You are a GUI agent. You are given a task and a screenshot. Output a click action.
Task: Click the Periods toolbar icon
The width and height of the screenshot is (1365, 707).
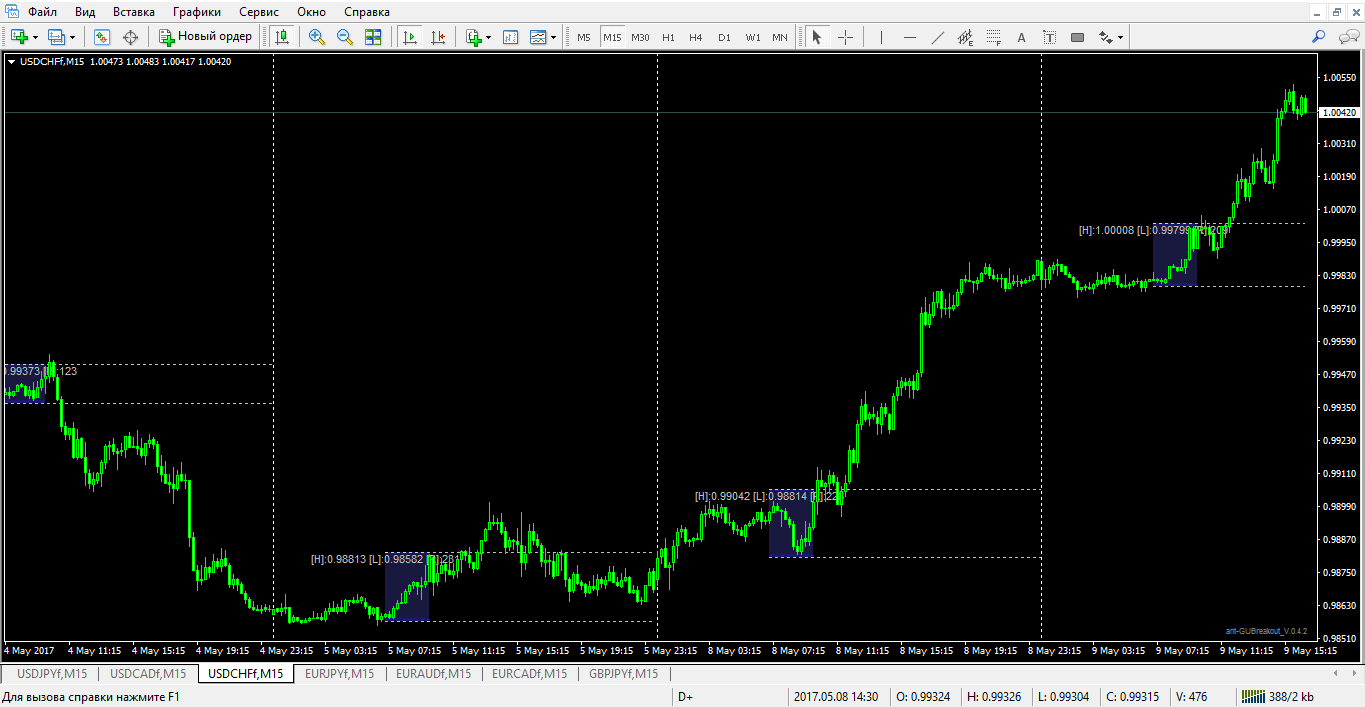click(x=510, y=37)
